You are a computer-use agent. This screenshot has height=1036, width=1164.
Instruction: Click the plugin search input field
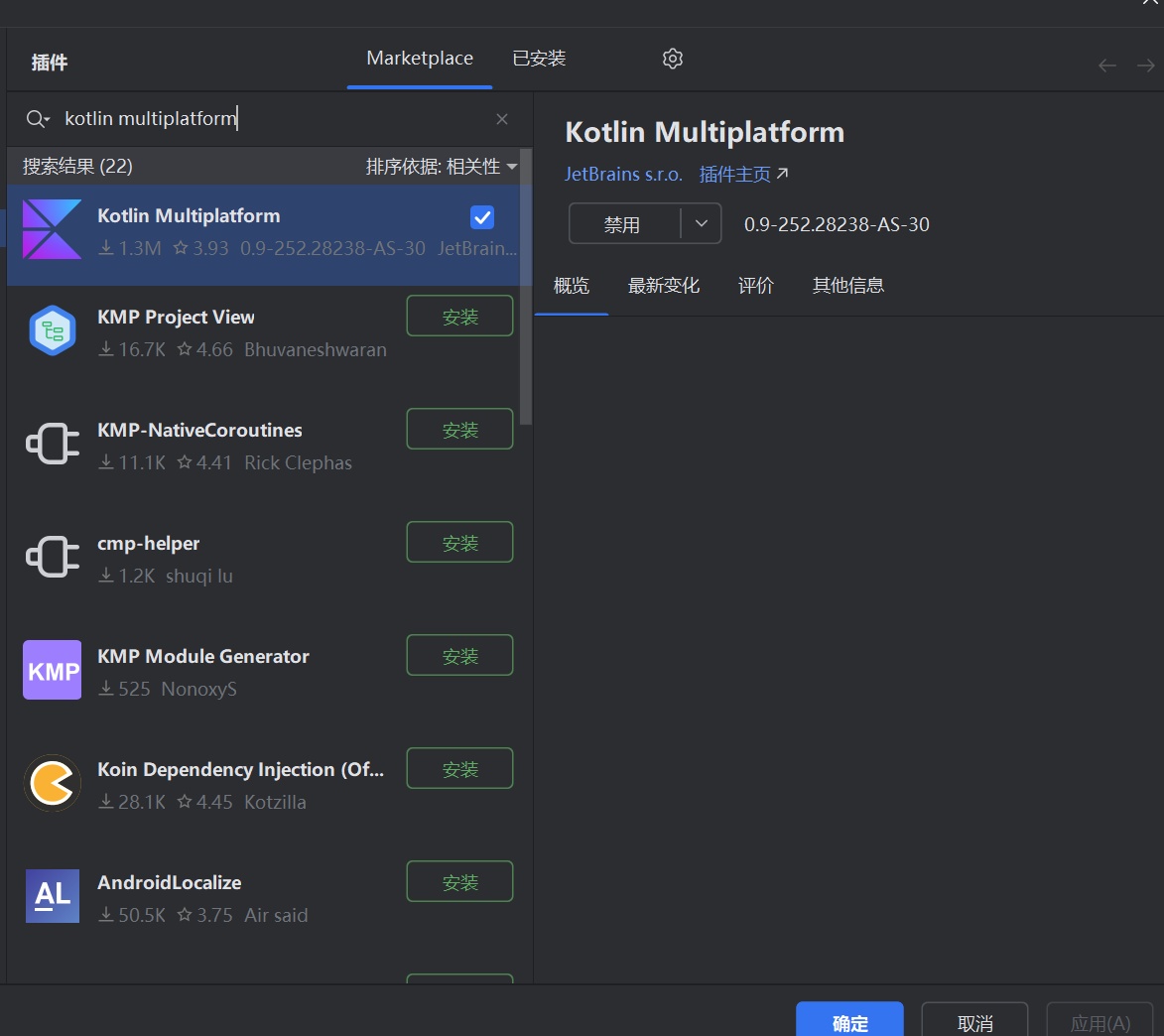(x=275, y=119)
